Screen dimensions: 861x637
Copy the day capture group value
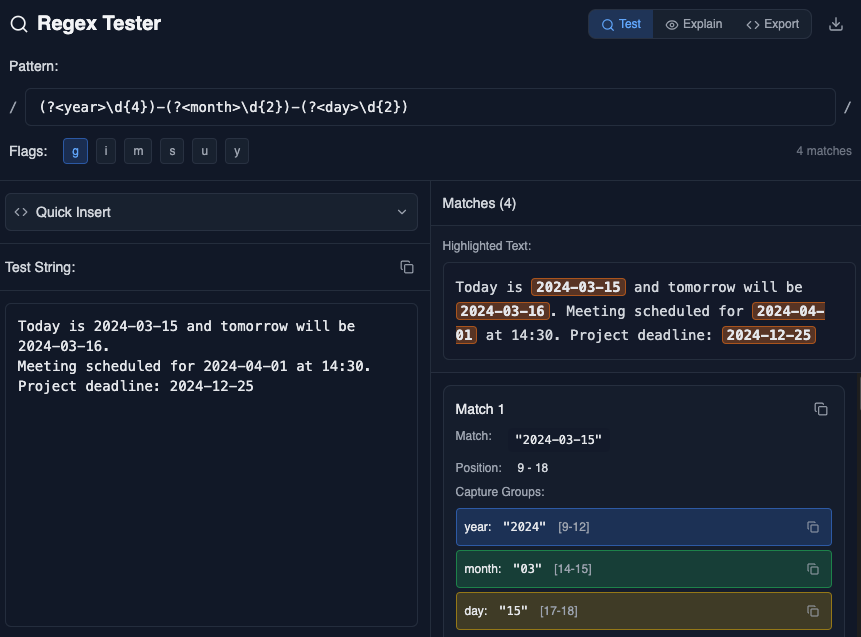(x=813, y=611)
